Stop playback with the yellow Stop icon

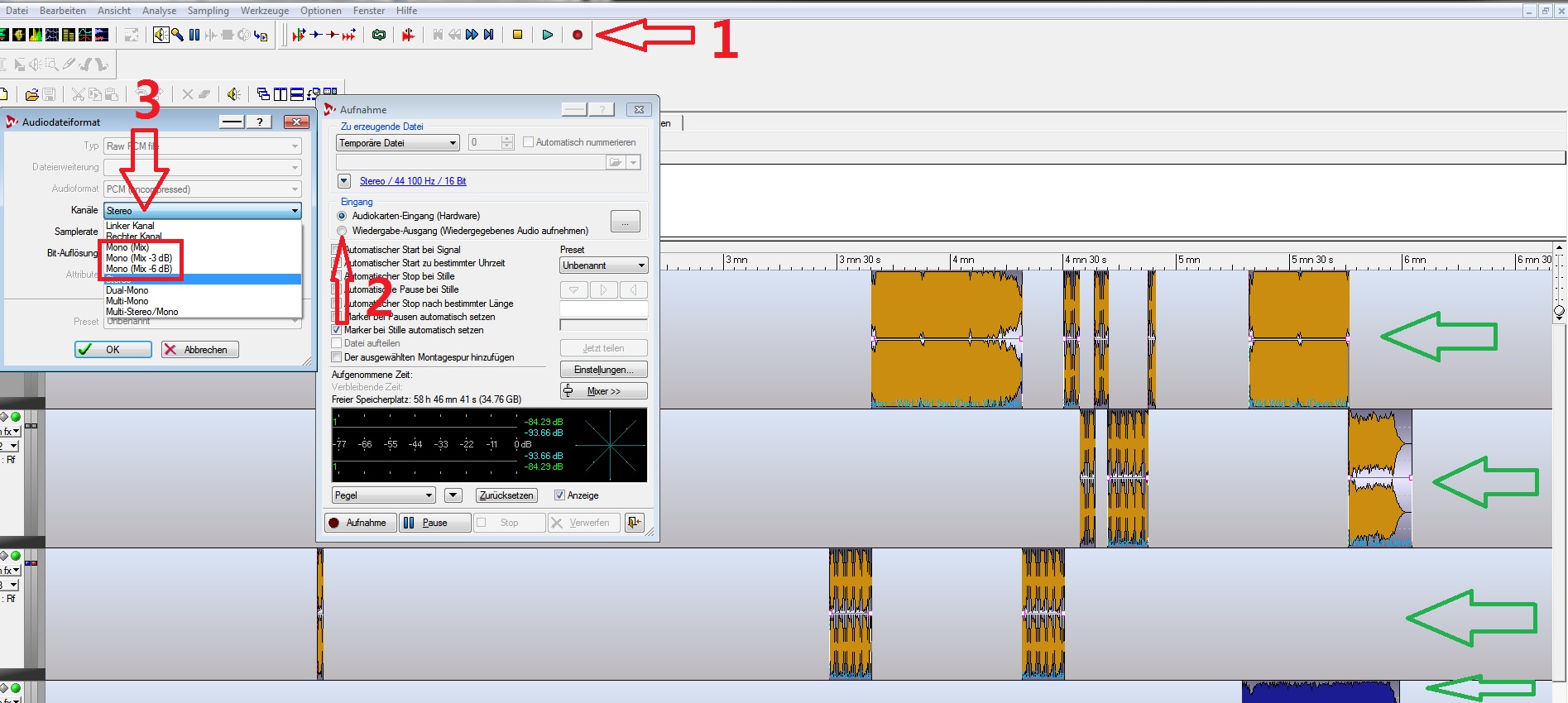pyautogui.click(x=517, y=35)
